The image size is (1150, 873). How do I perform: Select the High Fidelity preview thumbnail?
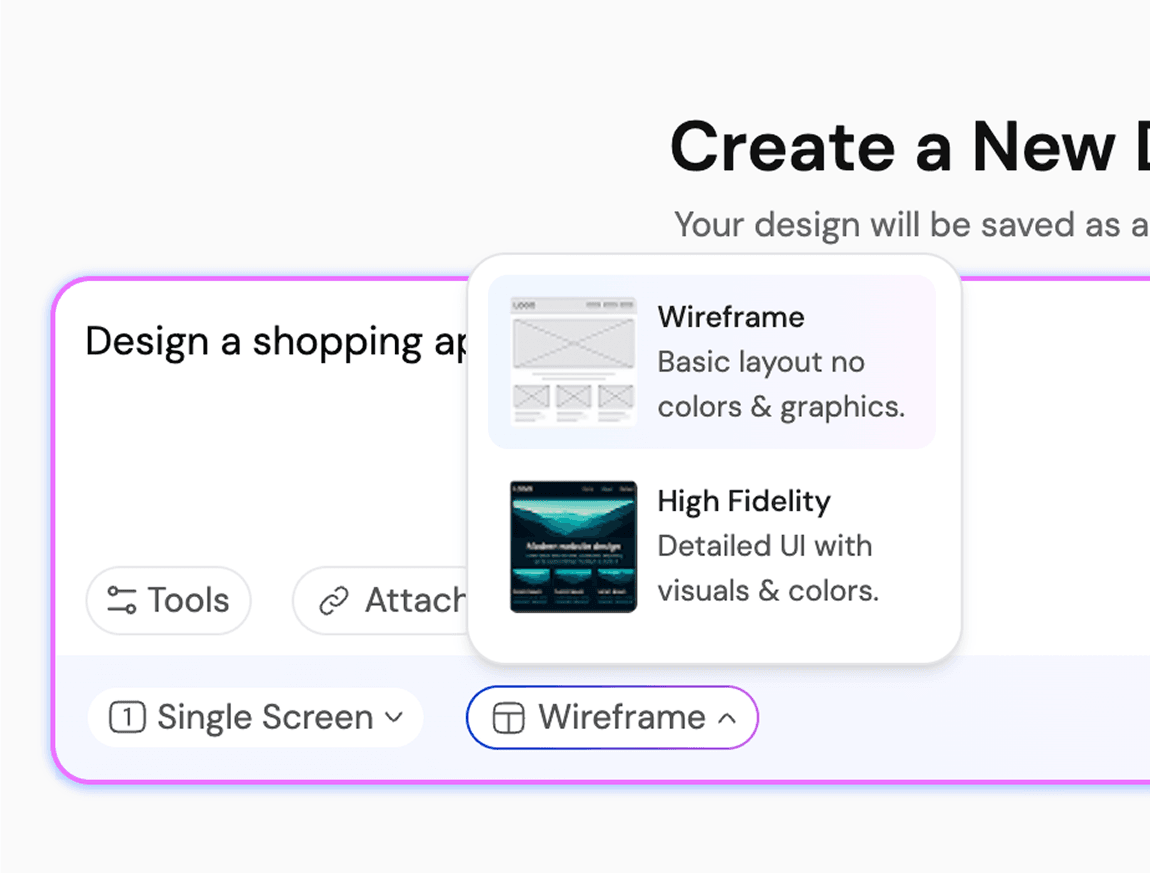[573, 546]
